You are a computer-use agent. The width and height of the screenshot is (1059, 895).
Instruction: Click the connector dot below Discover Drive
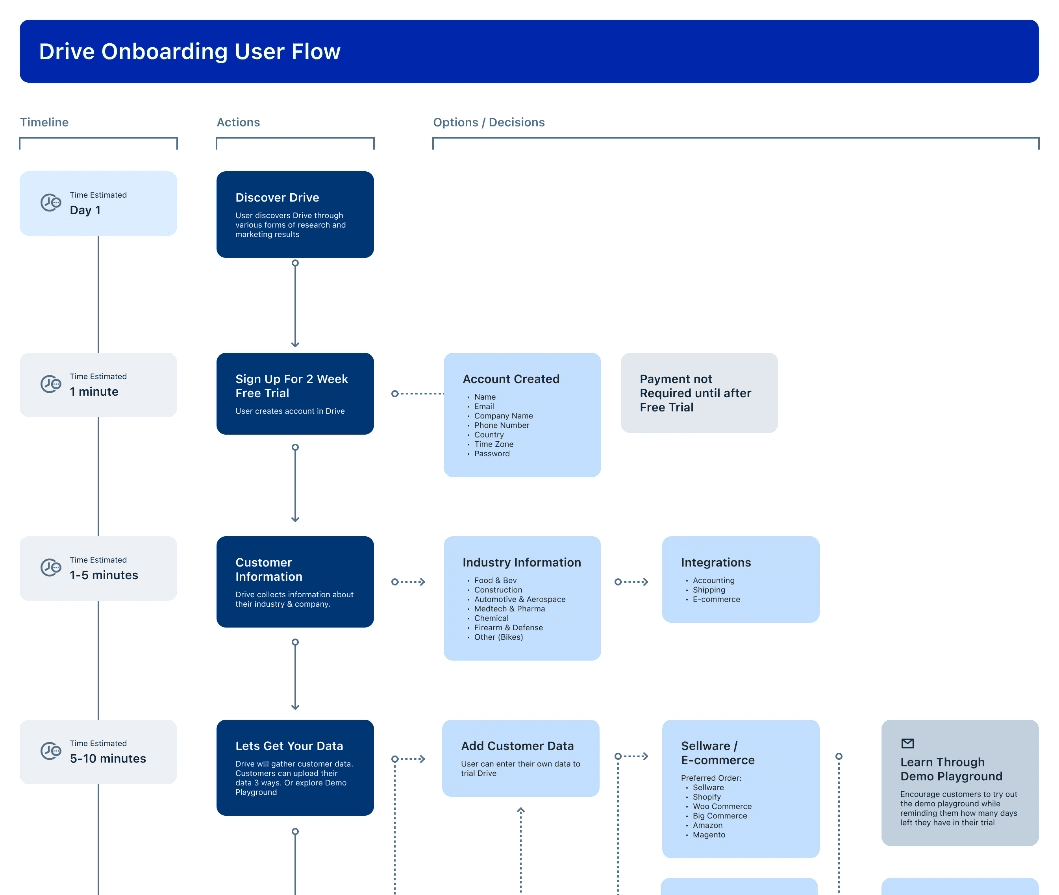point(295,262)
